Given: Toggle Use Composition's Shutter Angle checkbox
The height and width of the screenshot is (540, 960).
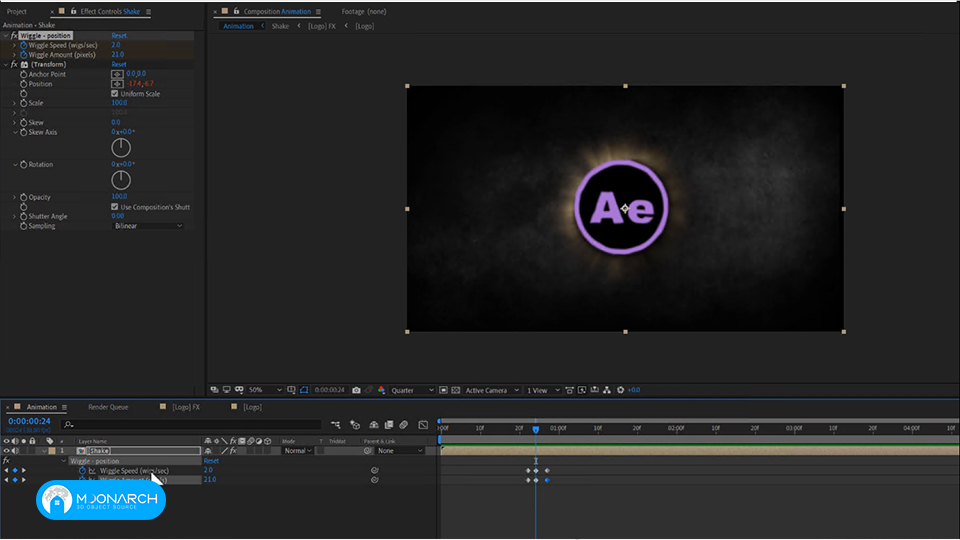Looking at the screenshot, I should tap(114, 207).
